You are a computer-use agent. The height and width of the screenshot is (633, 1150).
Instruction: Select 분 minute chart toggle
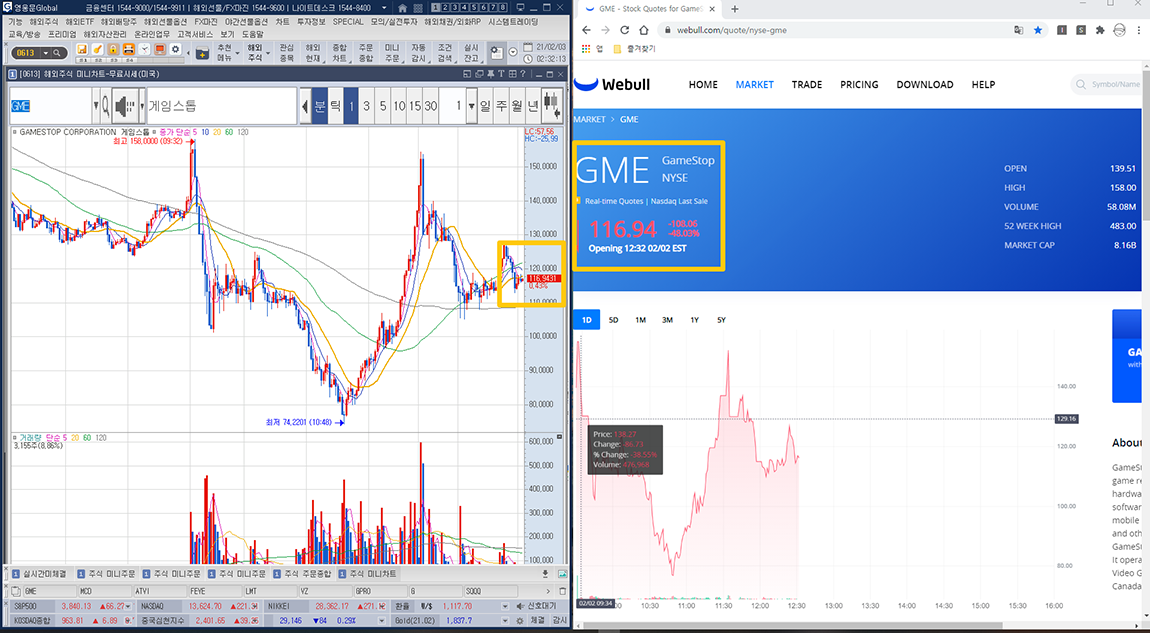coord(319,106)
